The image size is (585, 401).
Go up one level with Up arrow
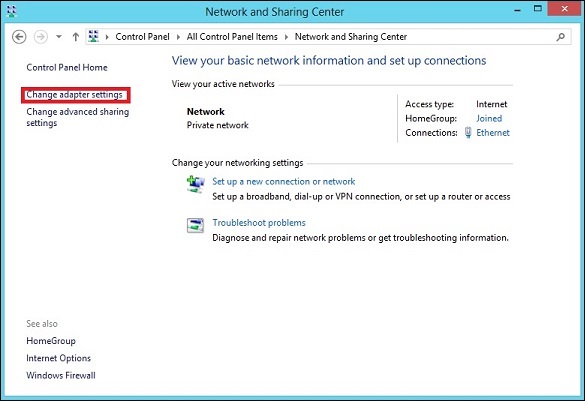(76, 37)
